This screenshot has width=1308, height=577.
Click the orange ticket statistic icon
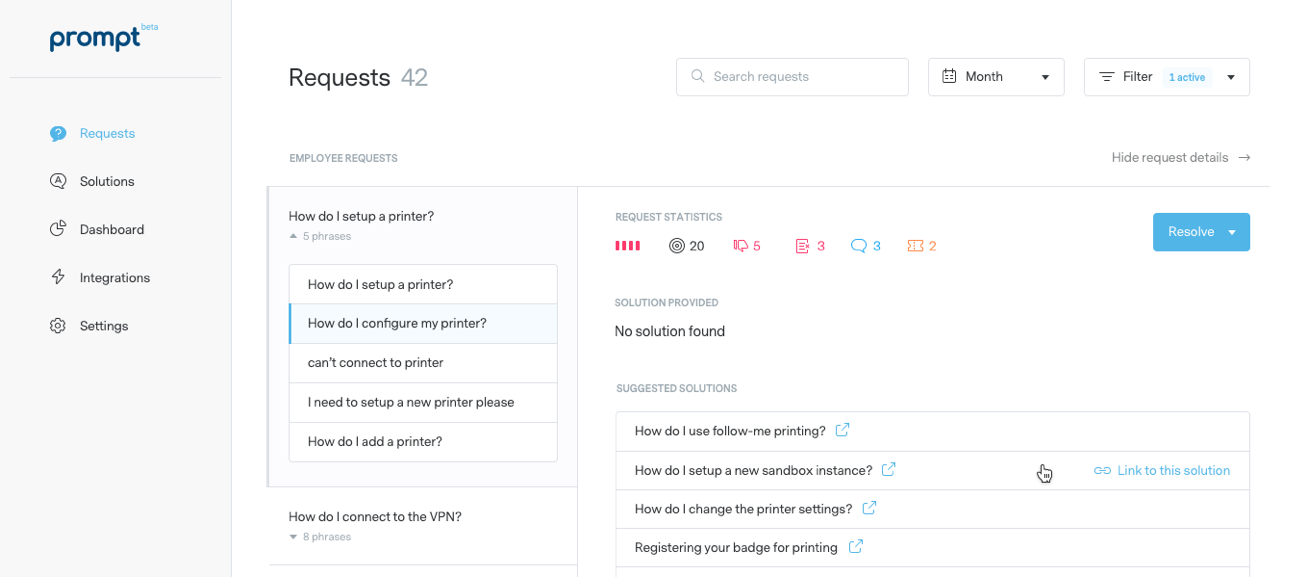915,245
